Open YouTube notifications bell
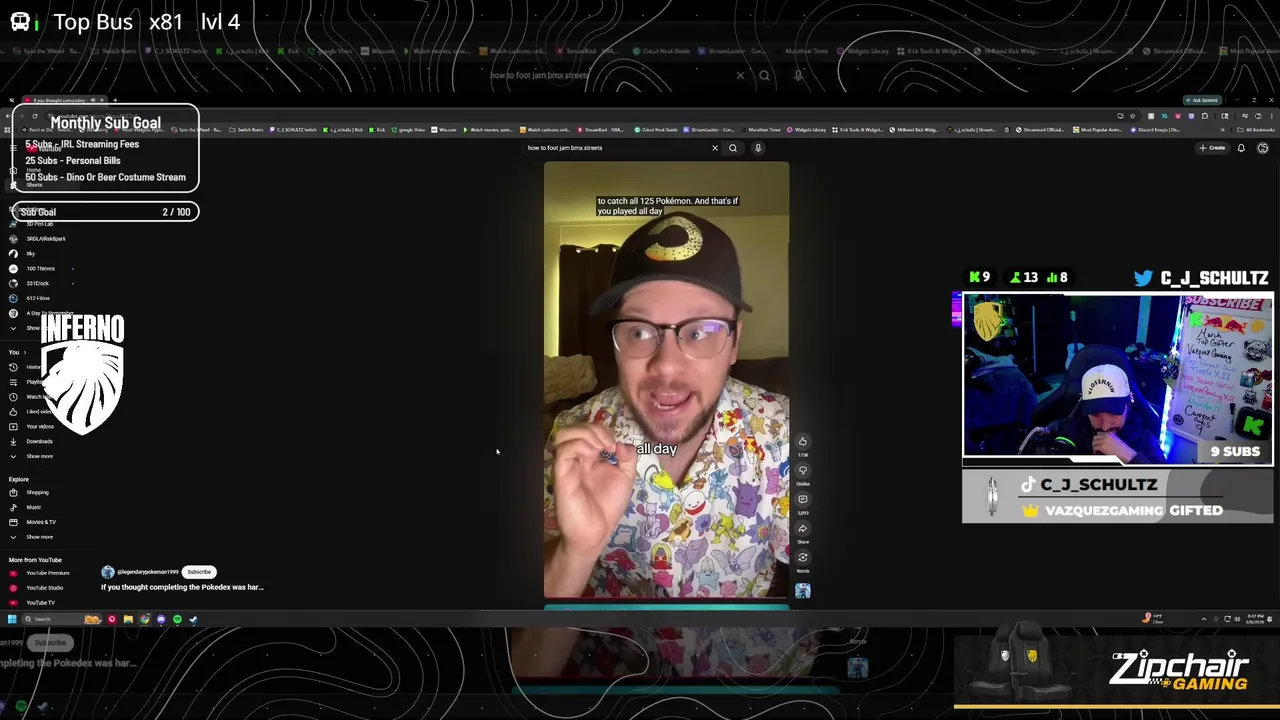This screenshot has height=720, width=1280. pyautogui.click(x=1241, y=148)
